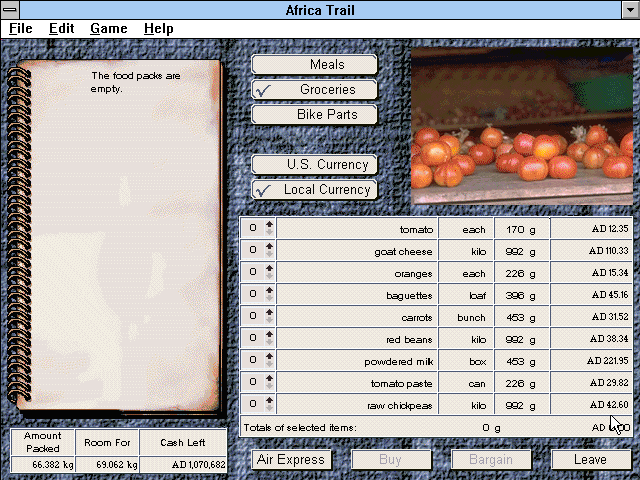
Task: Click the title bar minimize arrow
Action: coord(630,10)
